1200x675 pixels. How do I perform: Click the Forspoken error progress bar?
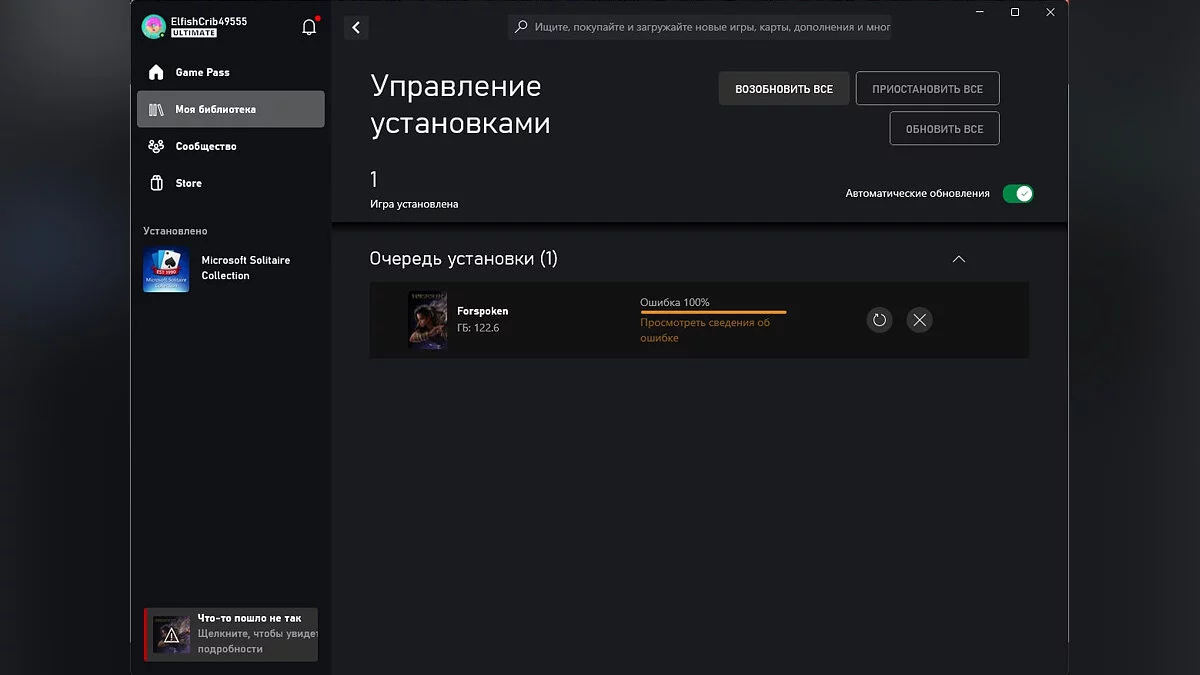point(713,312)
